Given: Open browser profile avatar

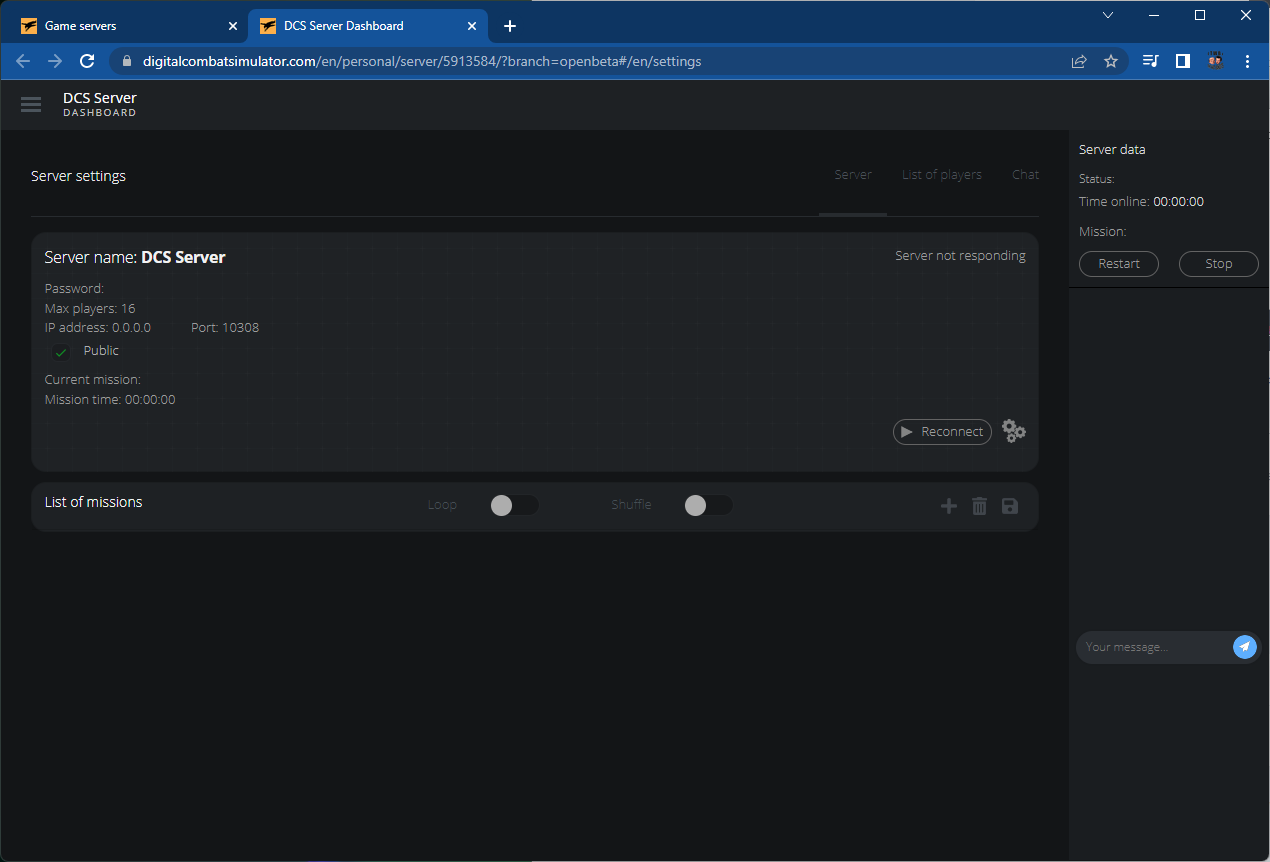Looking at the screenshot, I should 1216,61.
